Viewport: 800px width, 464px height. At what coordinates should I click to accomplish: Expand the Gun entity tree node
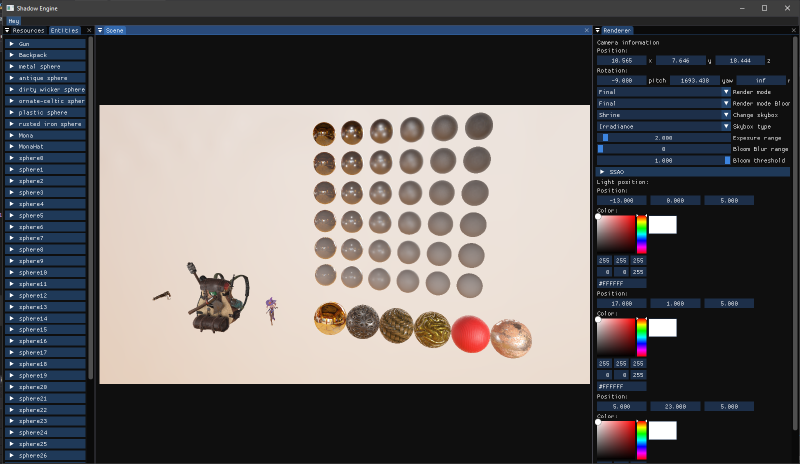point(12,44)
